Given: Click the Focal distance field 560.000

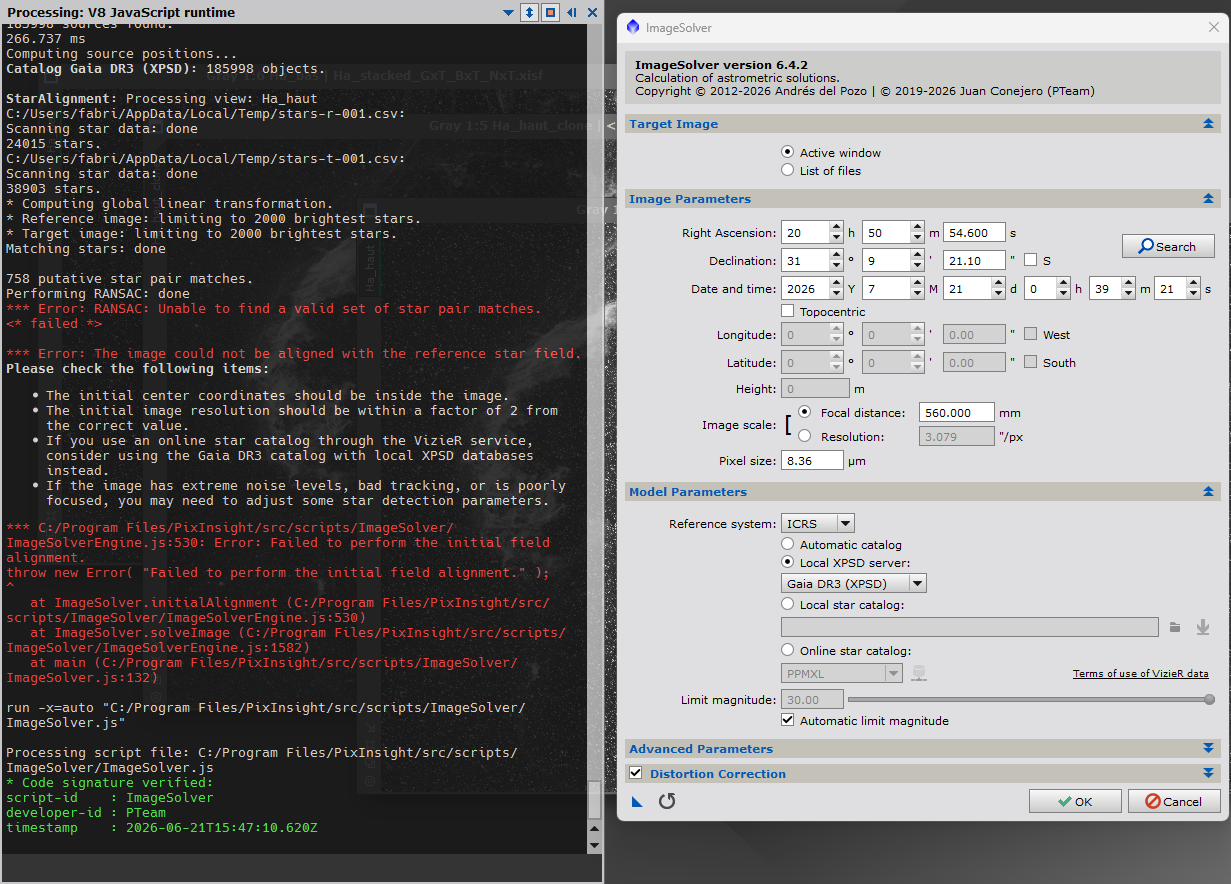Looking at the screenshot, I should pos(956,412).
